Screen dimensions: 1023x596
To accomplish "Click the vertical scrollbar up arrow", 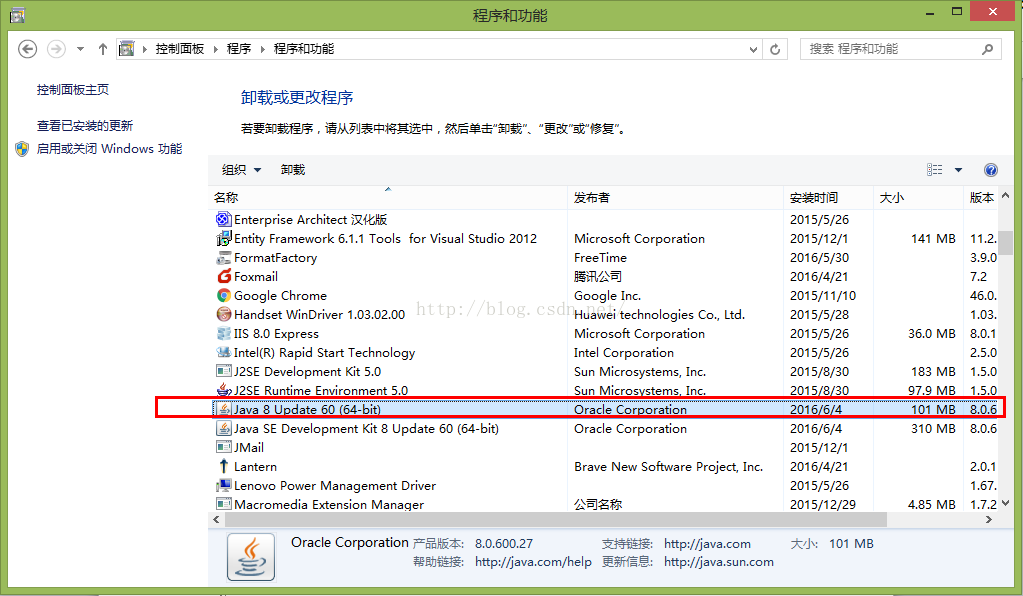I will tap(1005, 196).
